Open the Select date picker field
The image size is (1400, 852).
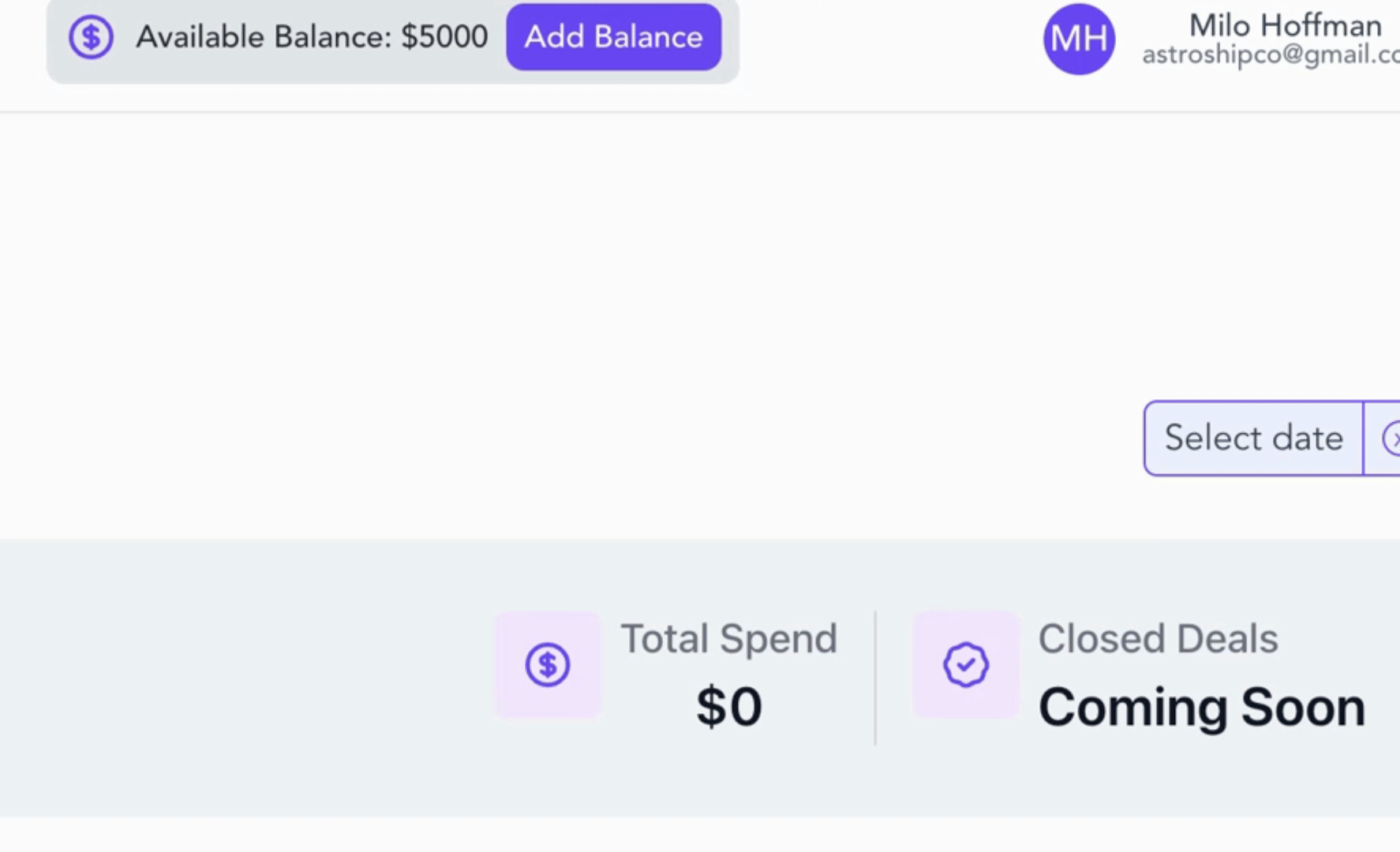(1253, 438)
